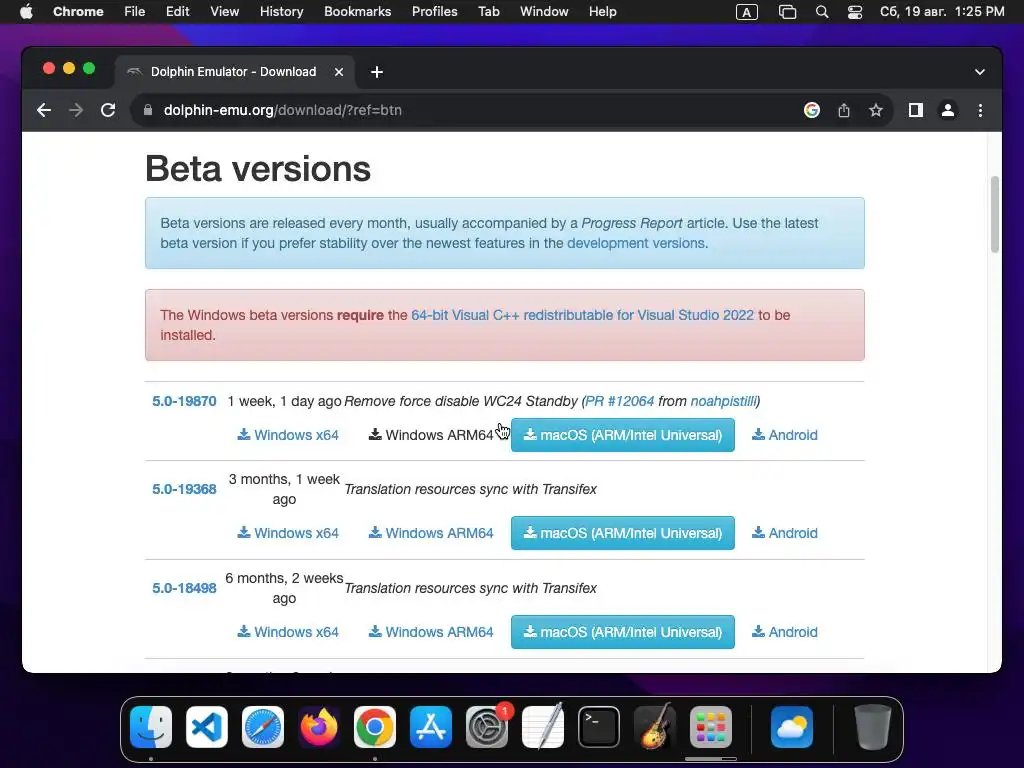
Task: Open Chrome profile avatar menu
Action: pyautogui.click(x=948, y=110)
